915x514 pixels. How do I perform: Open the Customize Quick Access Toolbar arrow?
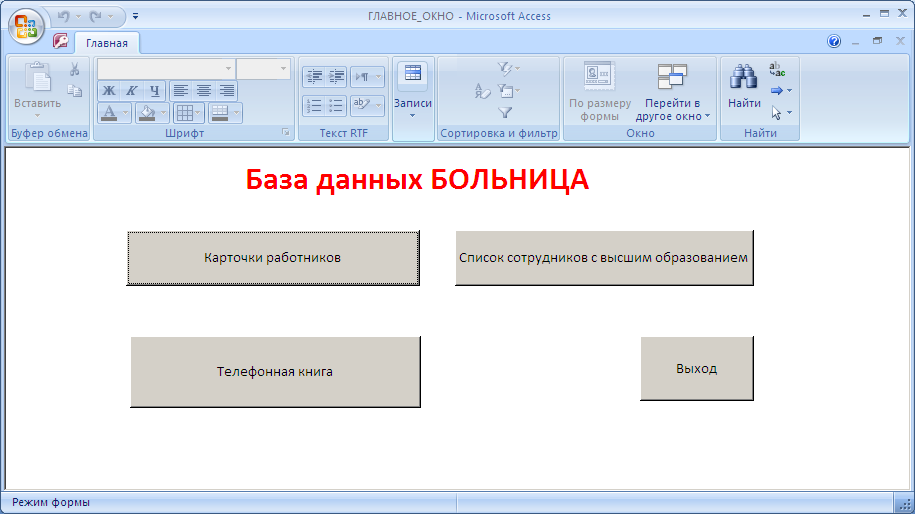pos(135,16)
